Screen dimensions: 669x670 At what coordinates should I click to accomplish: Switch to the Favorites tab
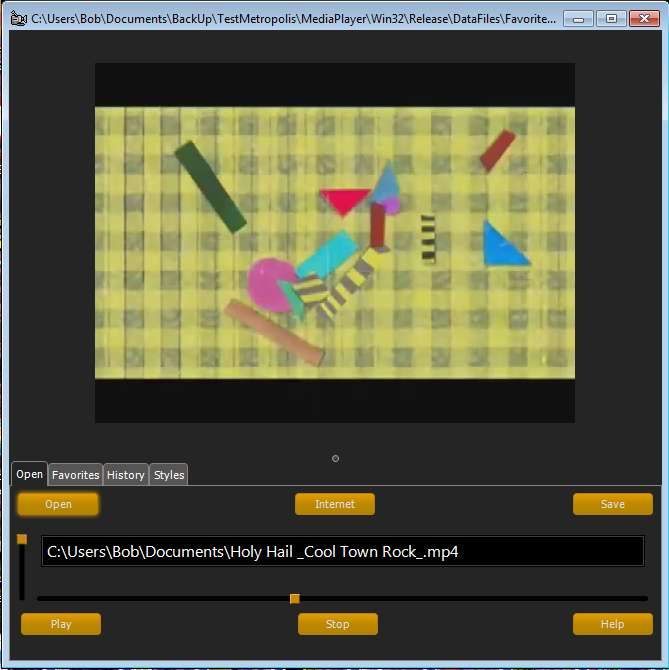click(76, 475)
